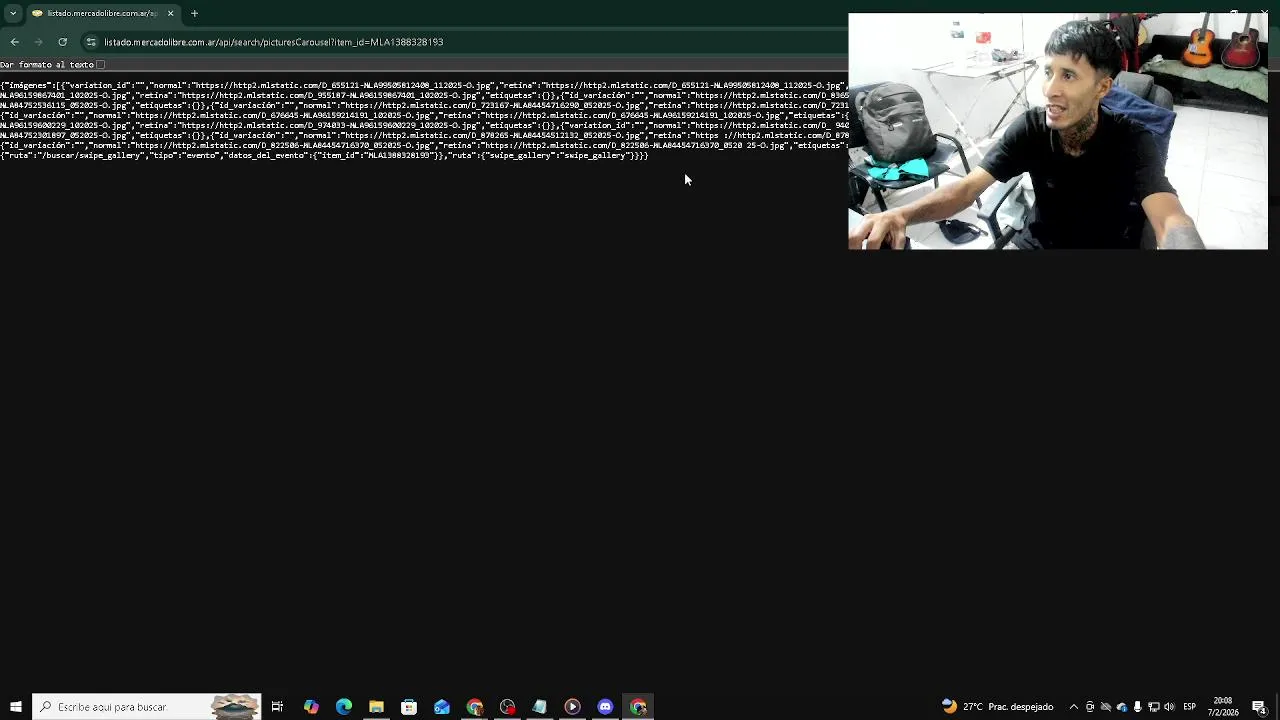Open the notification center icon
The width and height of the screenshot is (1280, 720).
point(1259,707)
